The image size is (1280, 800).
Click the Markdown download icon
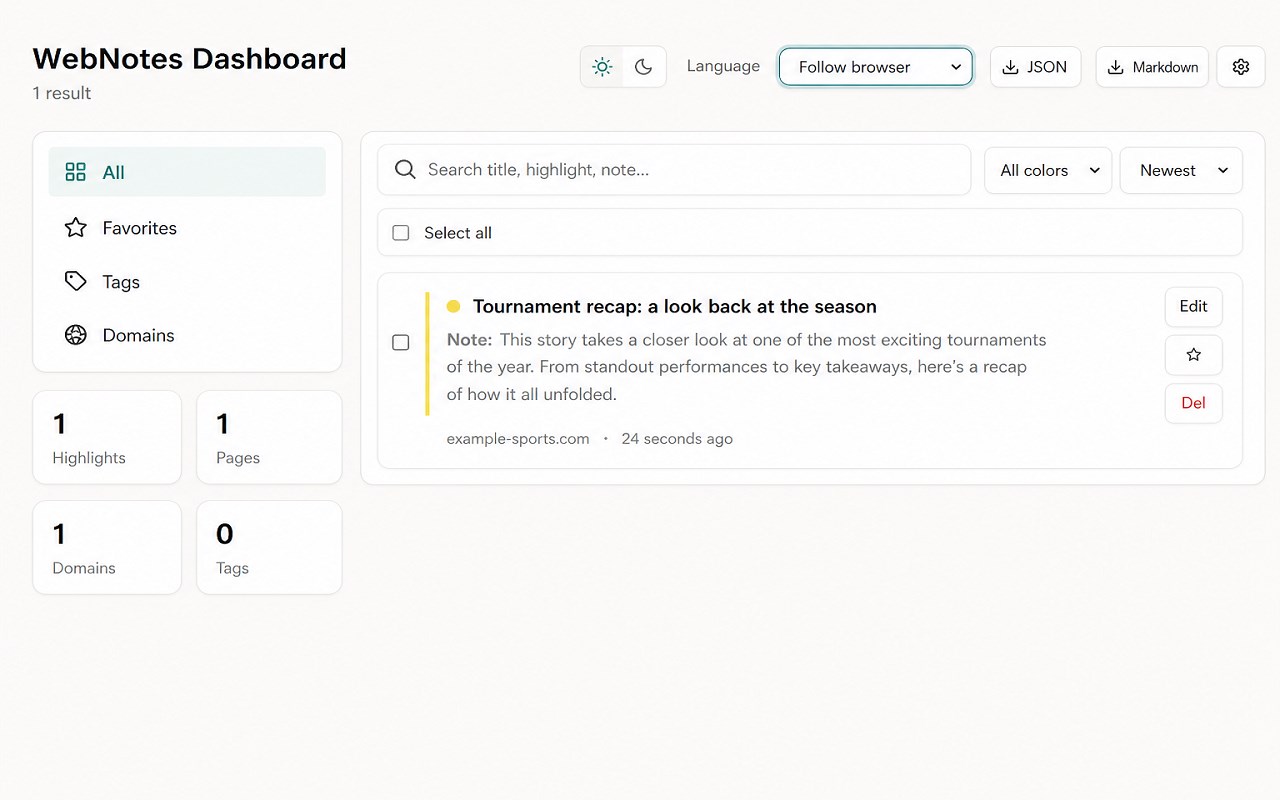coord(1116,67)
